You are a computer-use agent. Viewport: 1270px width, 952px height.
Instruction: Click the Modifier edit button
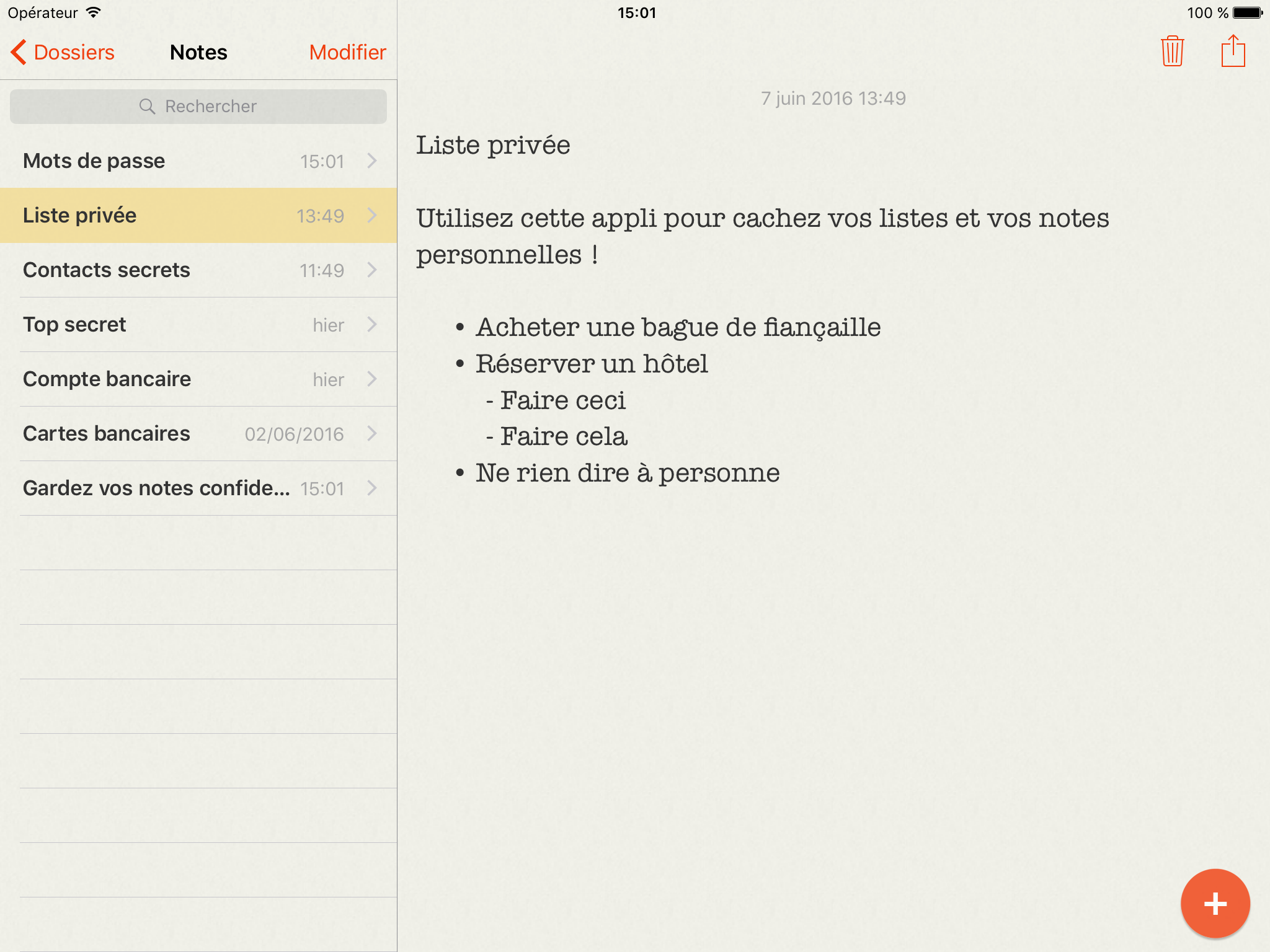347,52
